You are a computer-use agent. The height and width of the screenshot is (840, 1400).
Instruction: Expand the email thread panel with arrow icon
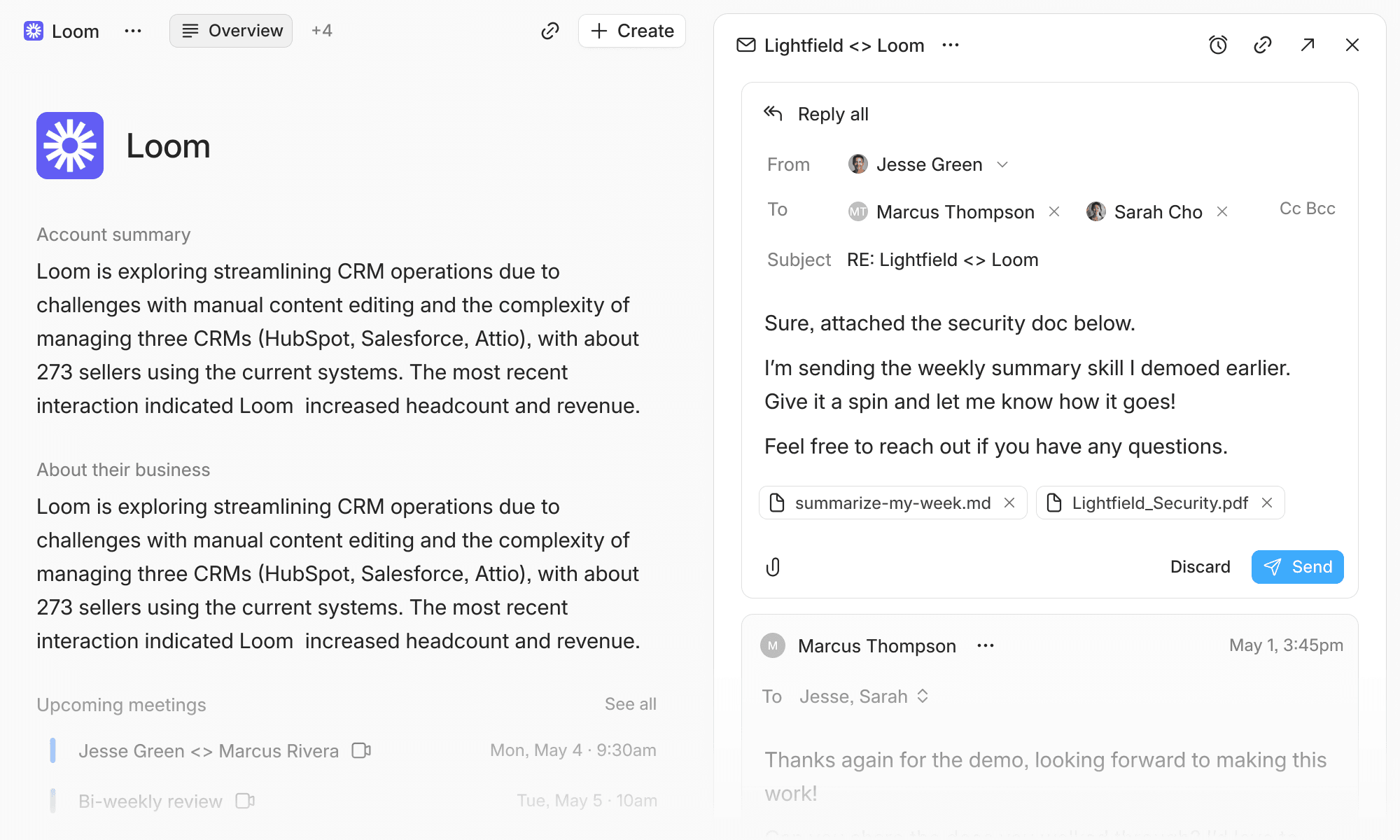[x=1308, y=45]
